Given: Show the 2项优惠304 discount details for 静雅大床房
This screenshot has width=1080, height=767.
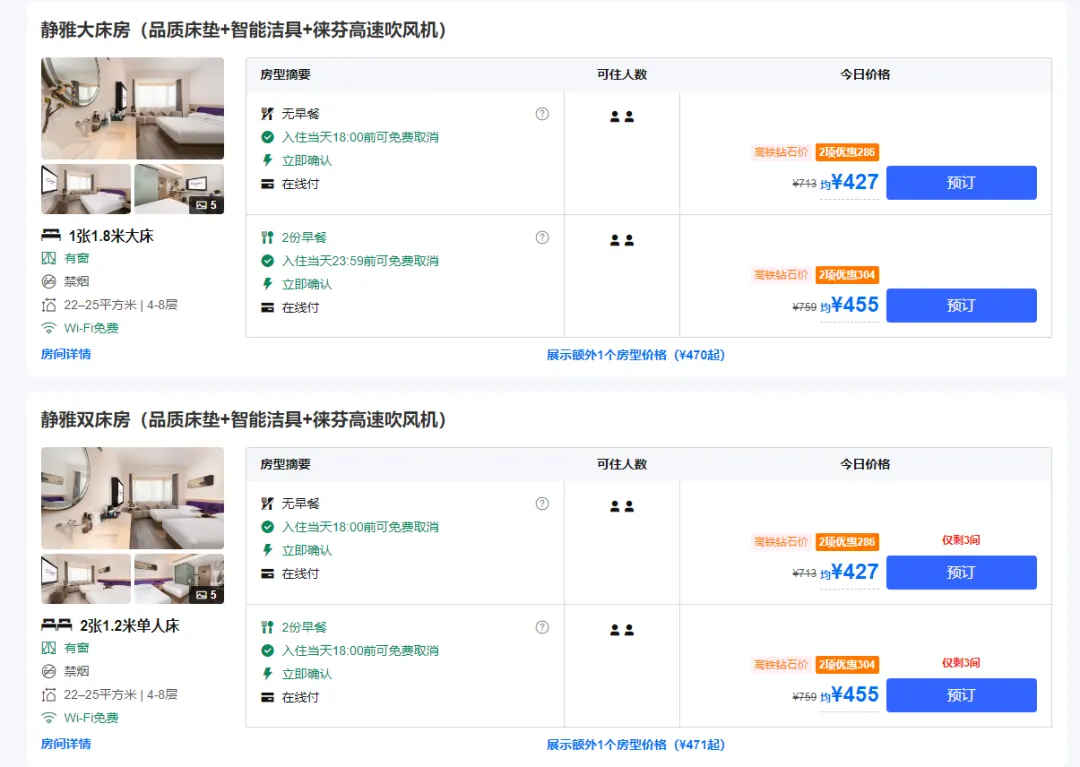Looking at the screenshot, I should point(847,275).
